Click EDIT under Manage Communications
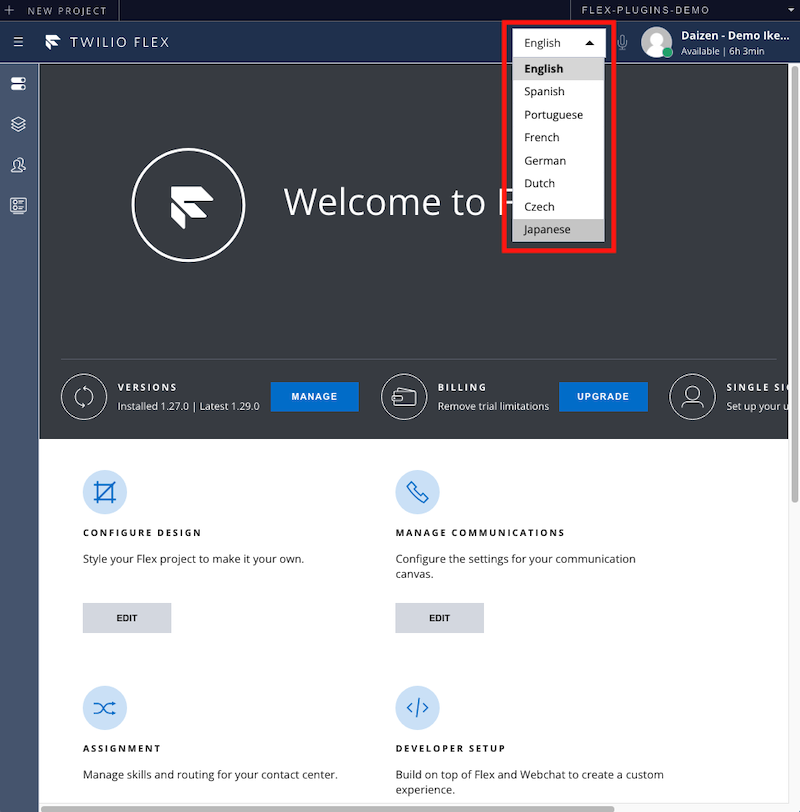This screenshot has height=812, width=800. pos(440,618)
